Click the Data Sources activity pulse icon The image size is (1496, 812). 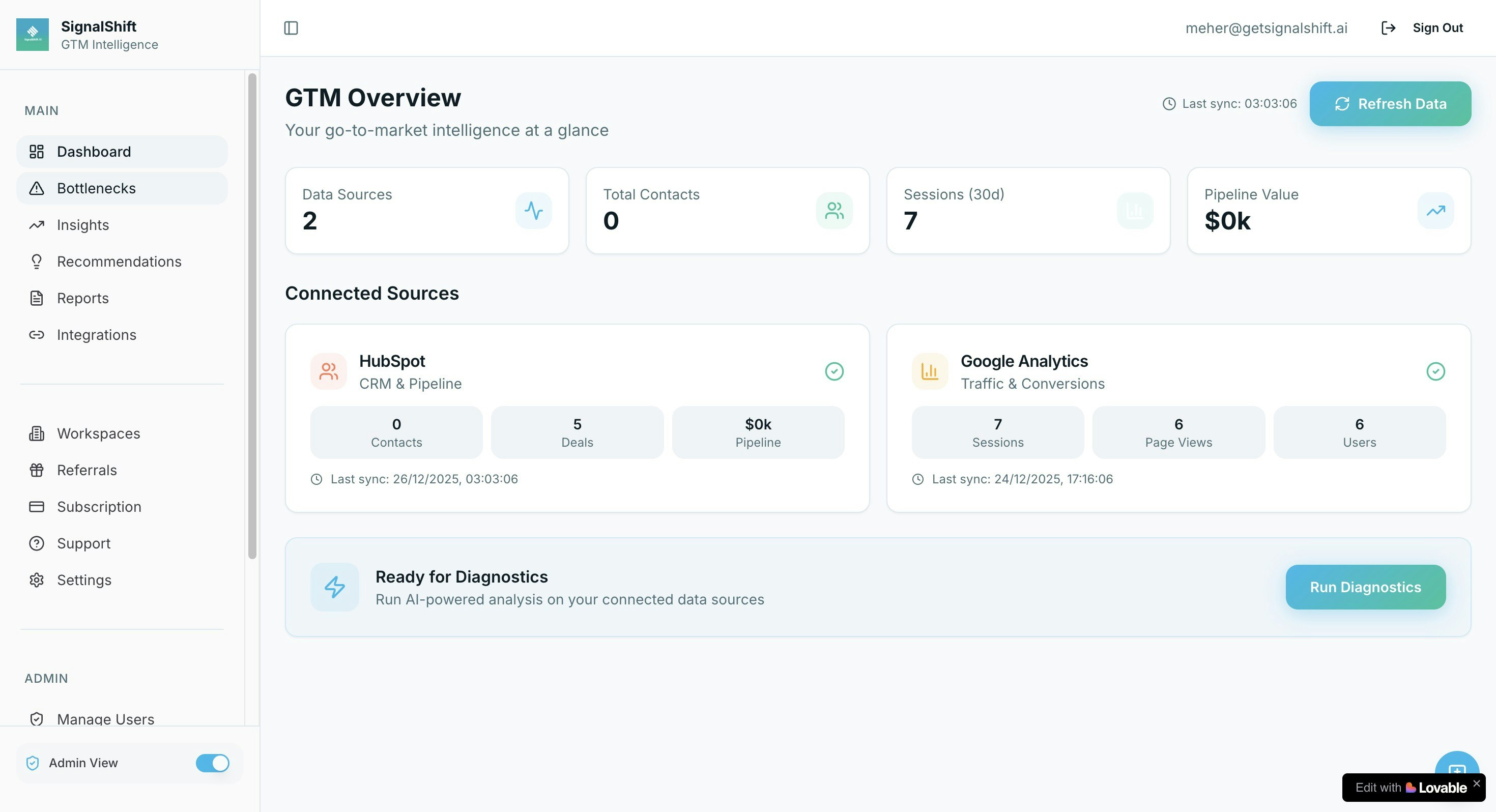(533, 210)
